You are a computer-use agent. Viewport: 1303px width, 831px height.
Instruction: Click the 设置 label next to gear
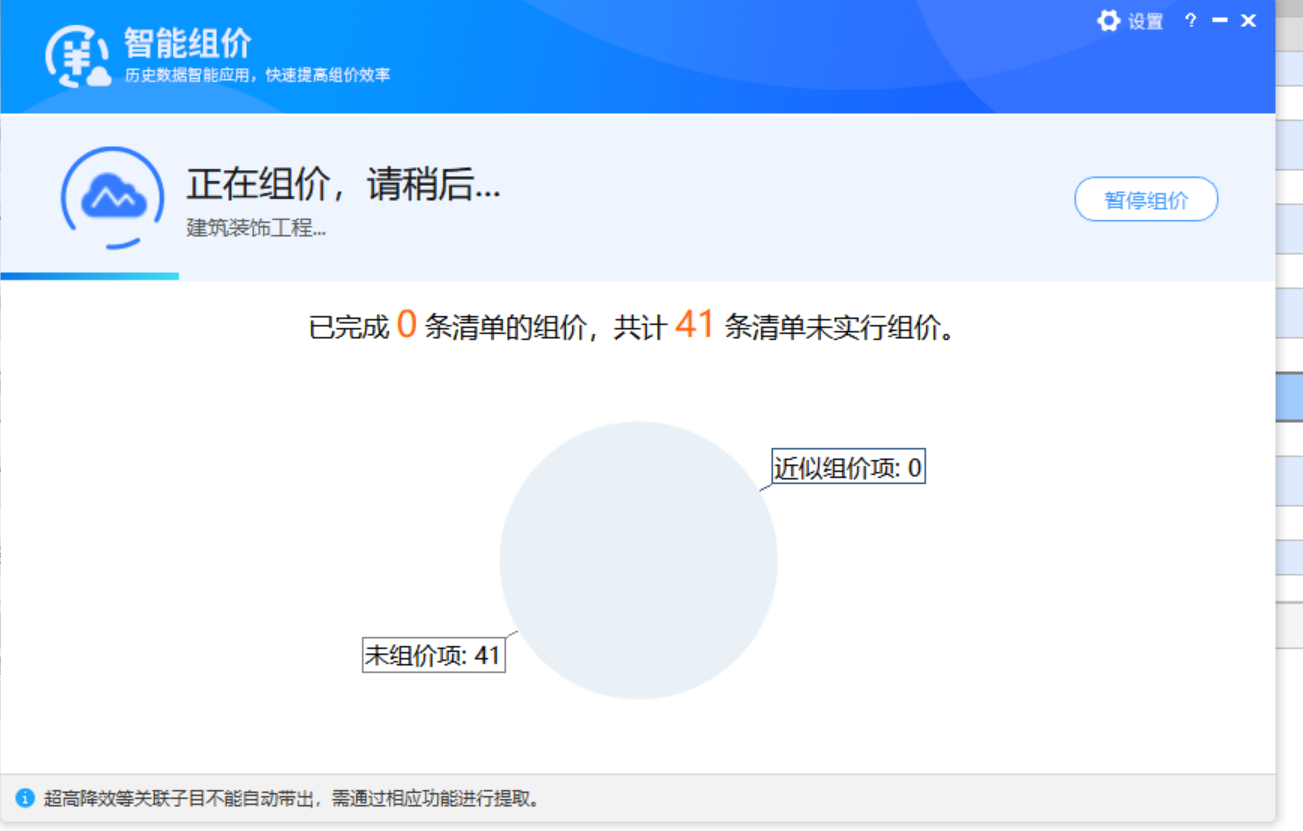click(x=1145, y=22)
